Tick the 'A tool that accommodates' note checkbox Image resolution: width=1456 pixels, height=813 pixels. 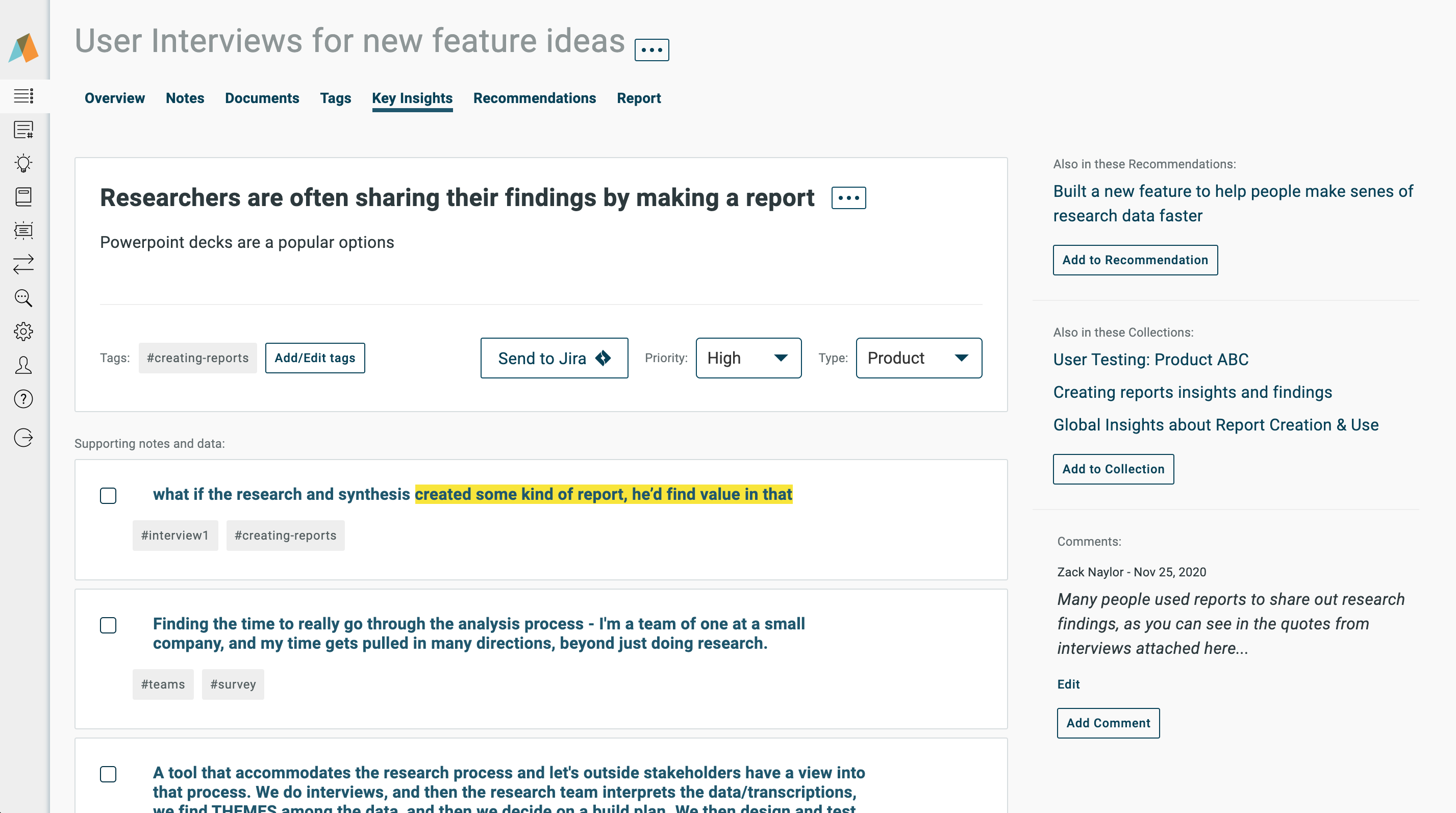108,773
